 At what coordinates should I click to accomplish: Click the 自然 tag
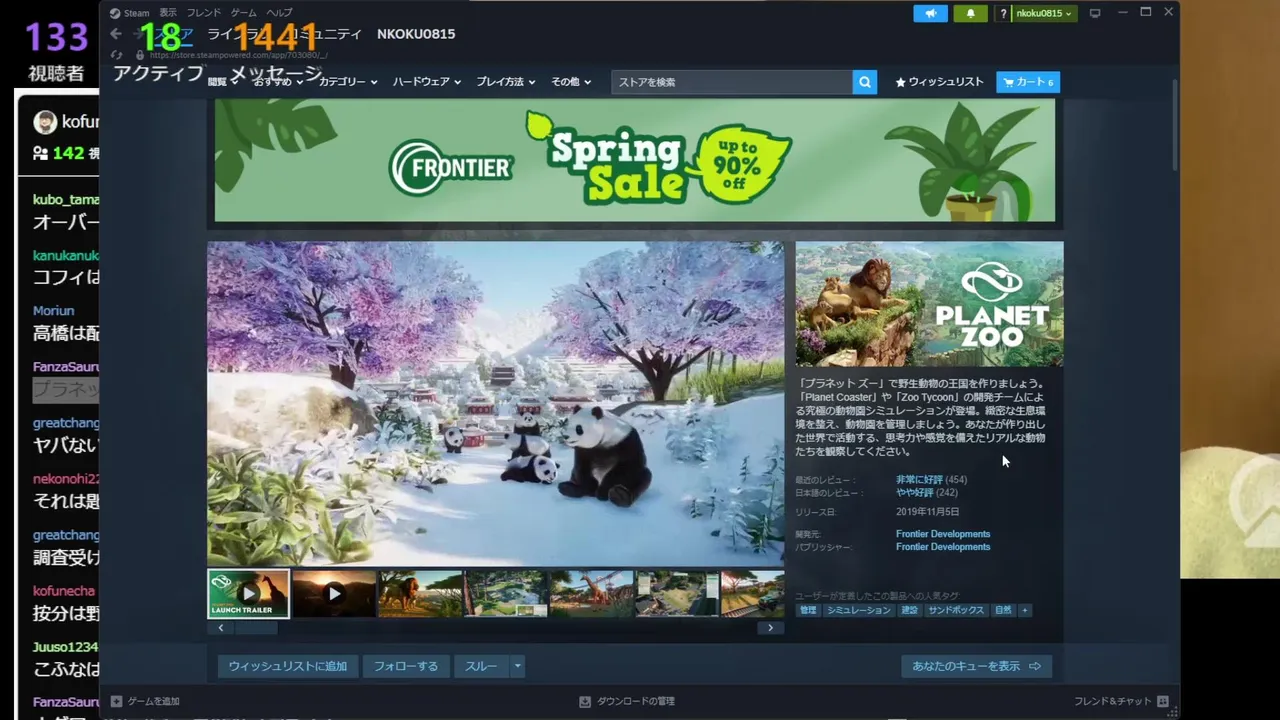pos(1003,610)
